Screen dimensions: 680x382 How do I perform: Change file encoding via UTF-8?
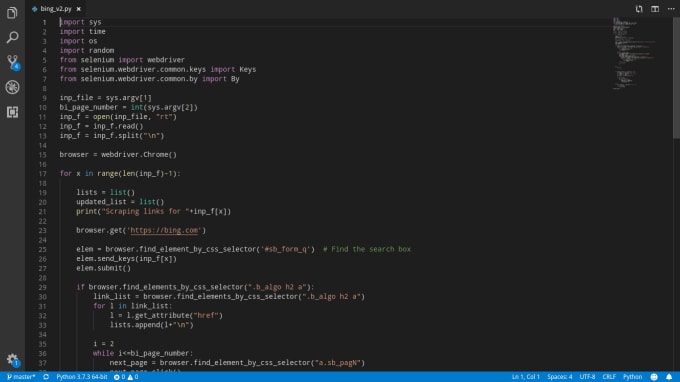pos(587,377)
